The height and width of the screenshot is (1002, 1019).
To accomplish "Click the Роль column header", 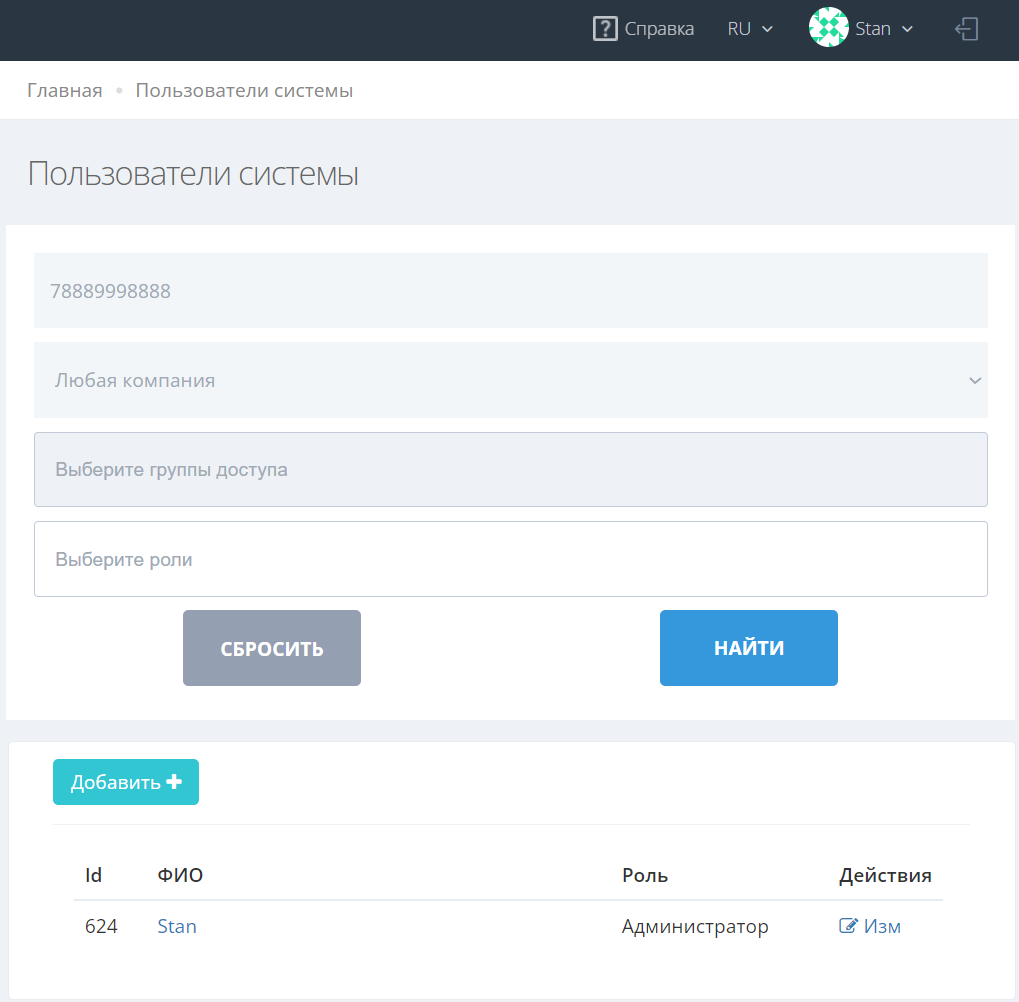I will pos(645,876).
